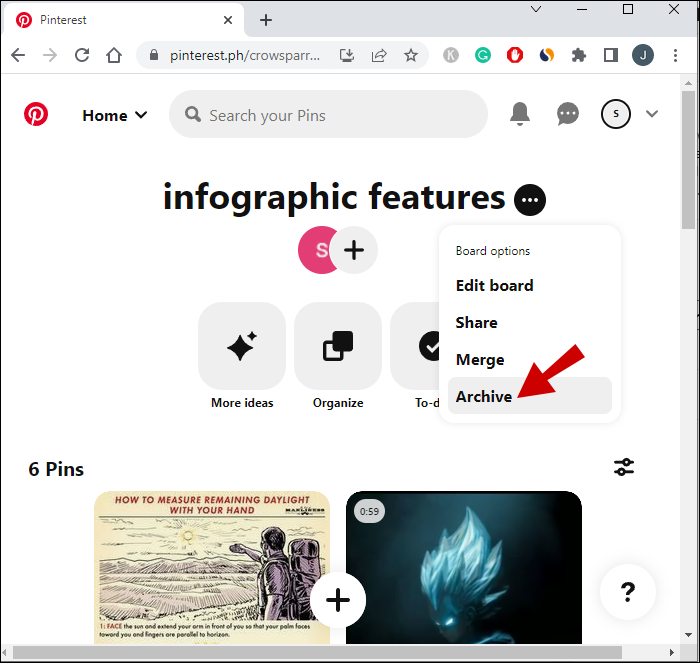
Task: Open the Organize tool button
Action: (338, 346)
